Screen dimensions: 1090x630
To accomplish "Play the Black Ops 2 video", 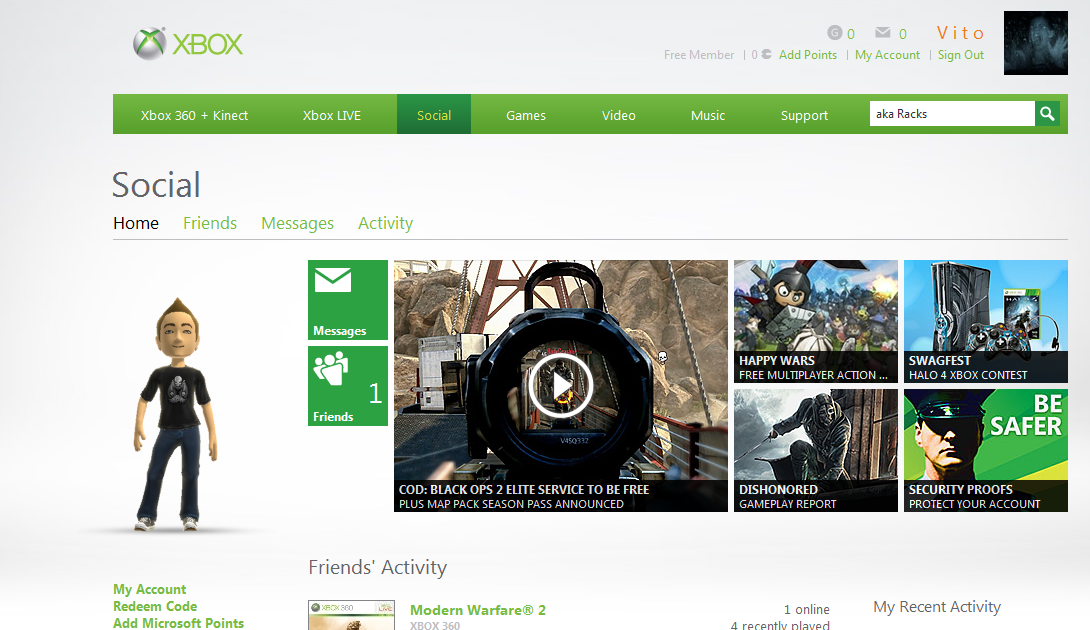I will pyautogui.click(x=560, y=385).
